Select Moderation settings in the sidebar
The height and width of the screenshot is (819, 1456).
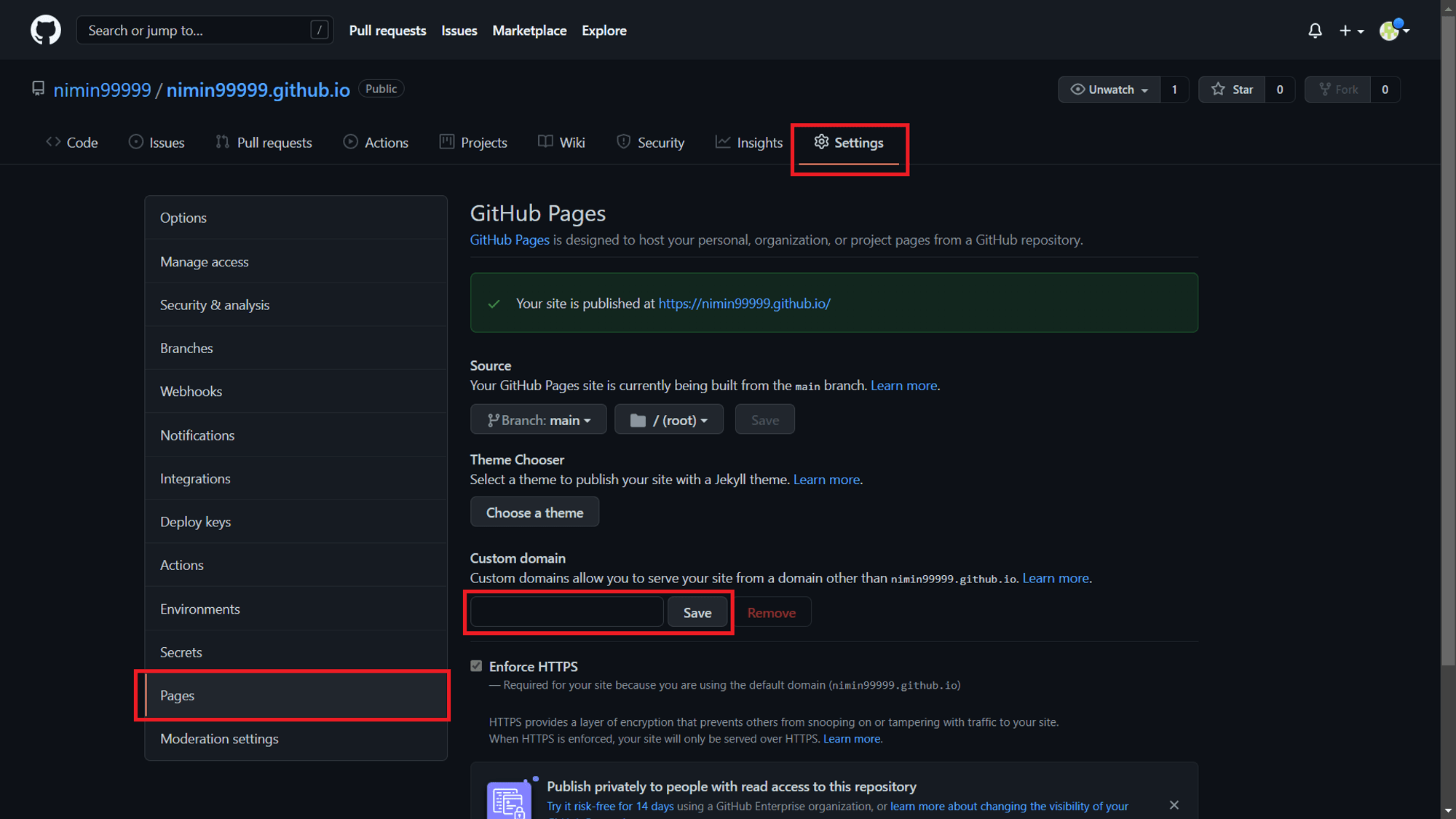[x=296, y=738]
